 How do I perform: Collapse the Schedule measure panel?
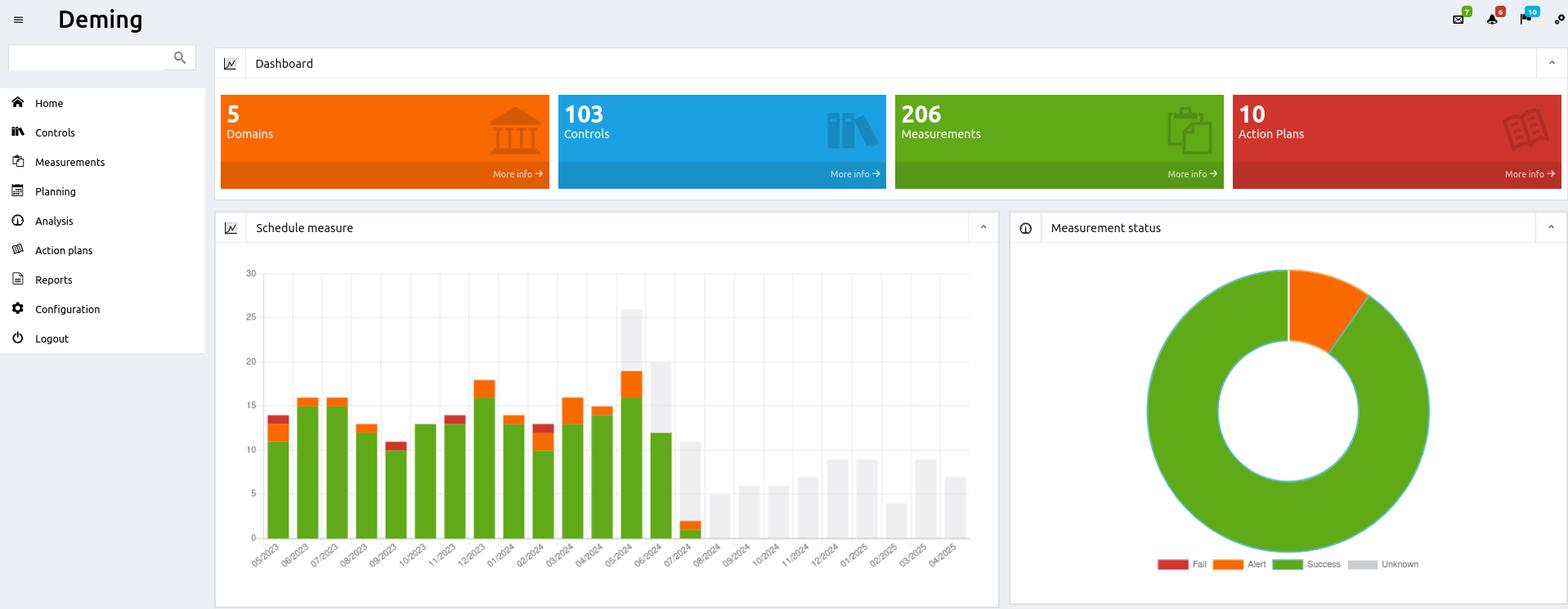[x=983, y=227]
